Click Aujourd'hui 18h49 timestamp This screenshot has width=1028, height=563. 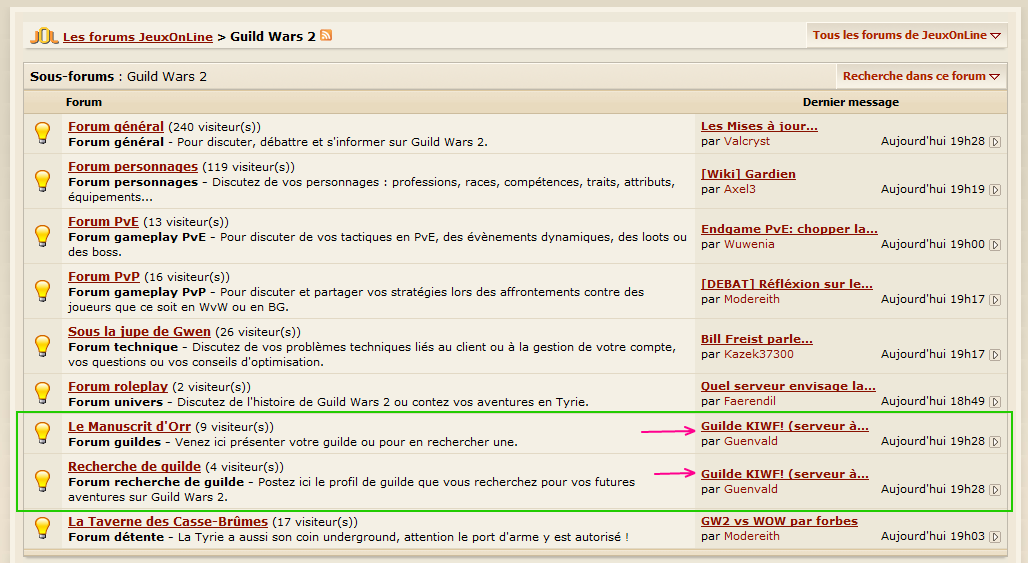pyautogui.click(x=933, y=401)
